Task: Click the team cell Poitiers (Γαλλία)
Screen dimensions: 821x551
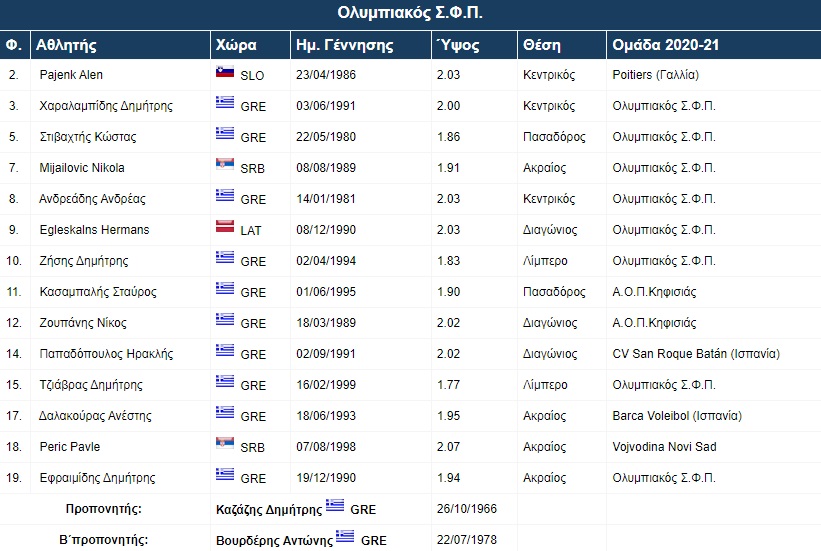Action: pyautogui.click(x=656, y=75)
